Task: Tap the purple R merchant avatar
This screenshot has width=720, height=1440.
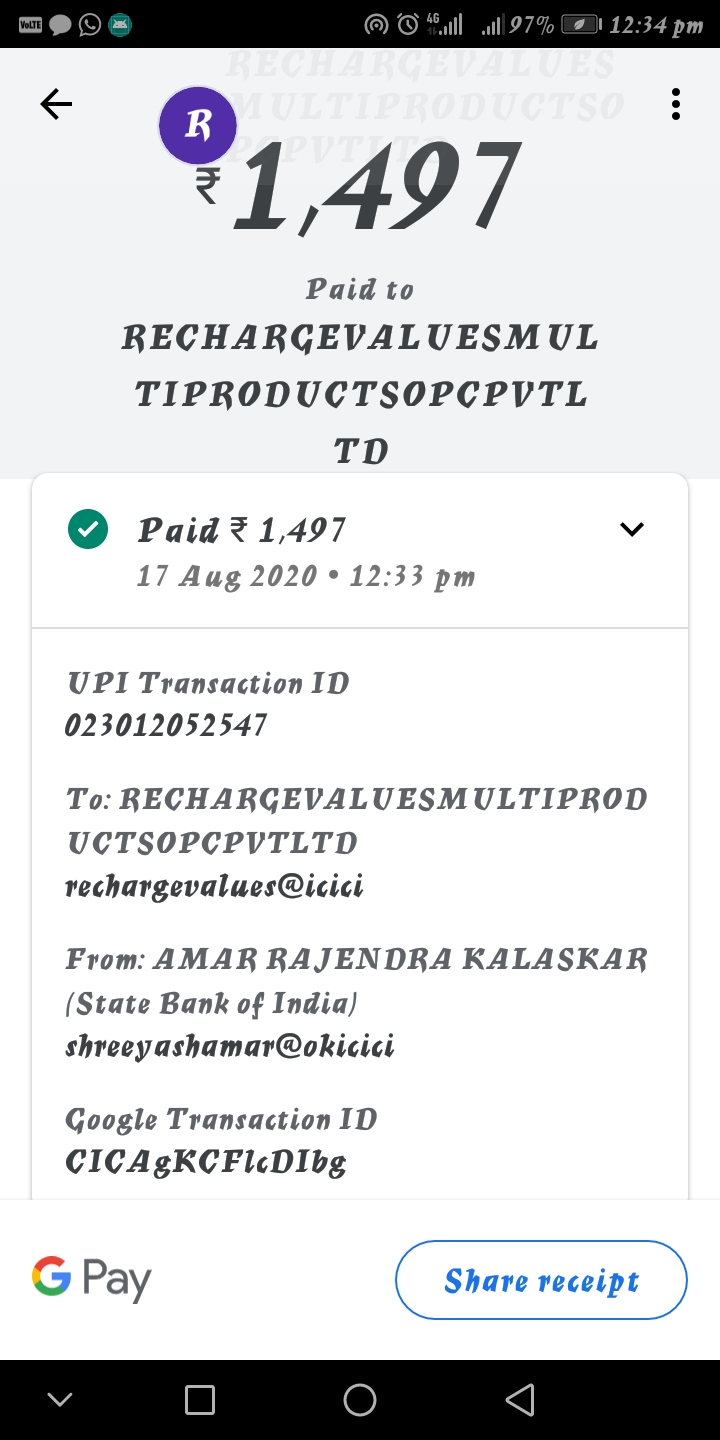Action: click(x=198, y=126)
